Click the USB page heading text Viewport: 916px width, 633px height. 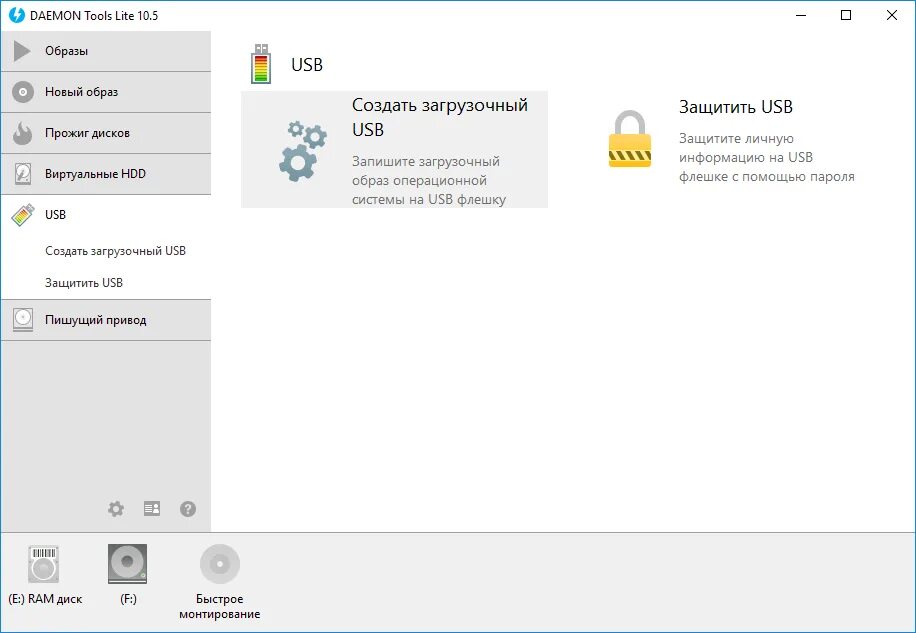pos(307,64)
